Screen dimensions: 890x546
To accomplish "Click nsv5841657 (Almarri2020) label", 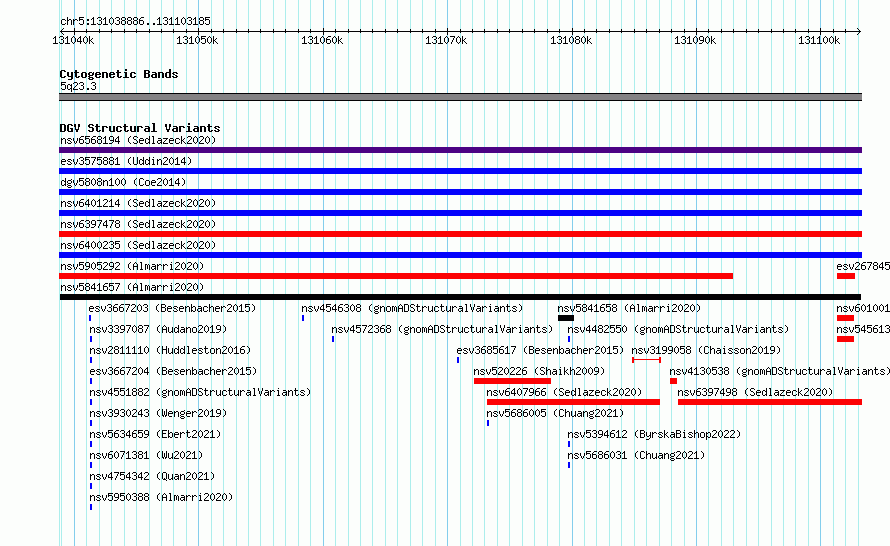I will click(132, 287).
